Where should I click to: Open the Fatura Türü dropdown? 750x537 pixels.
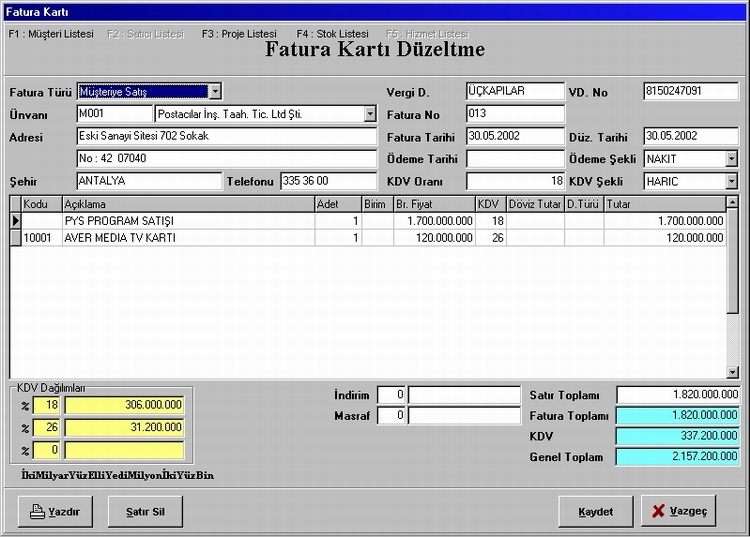(x=215, y=92)
